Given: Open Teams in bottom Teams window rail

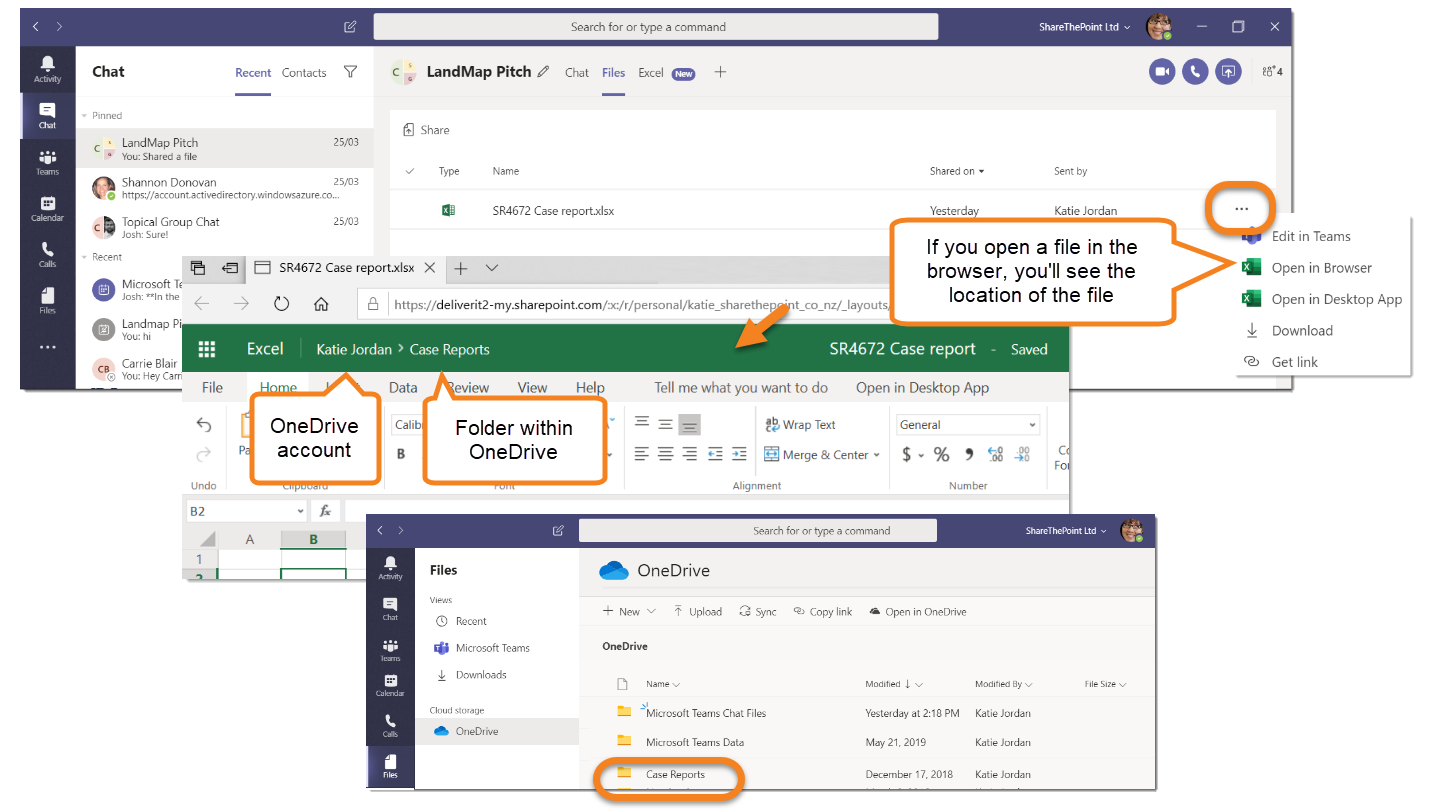Looking at the screenshot, I should click(x=390, y=650).
